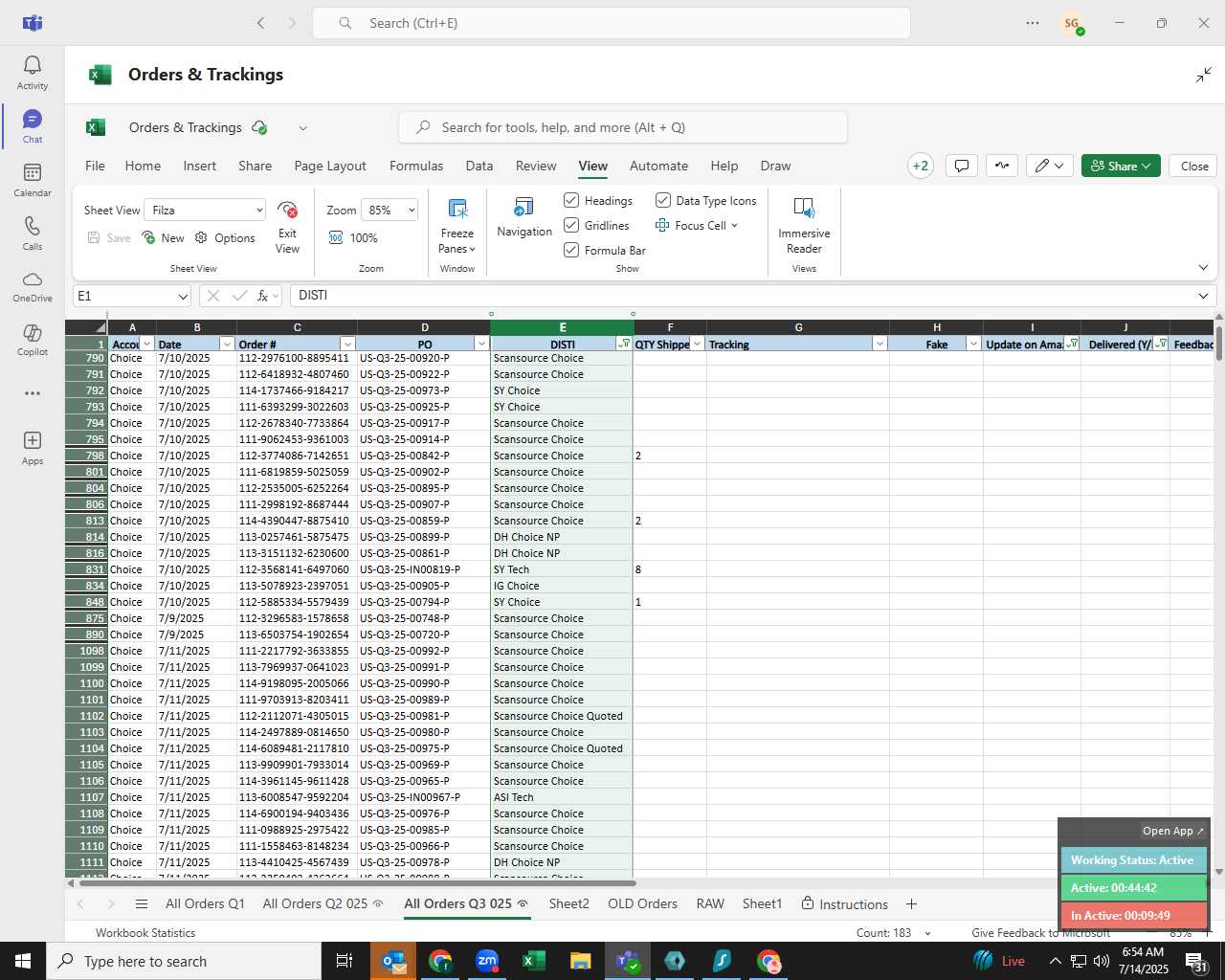Click the green Share button

pos(1121,166)
